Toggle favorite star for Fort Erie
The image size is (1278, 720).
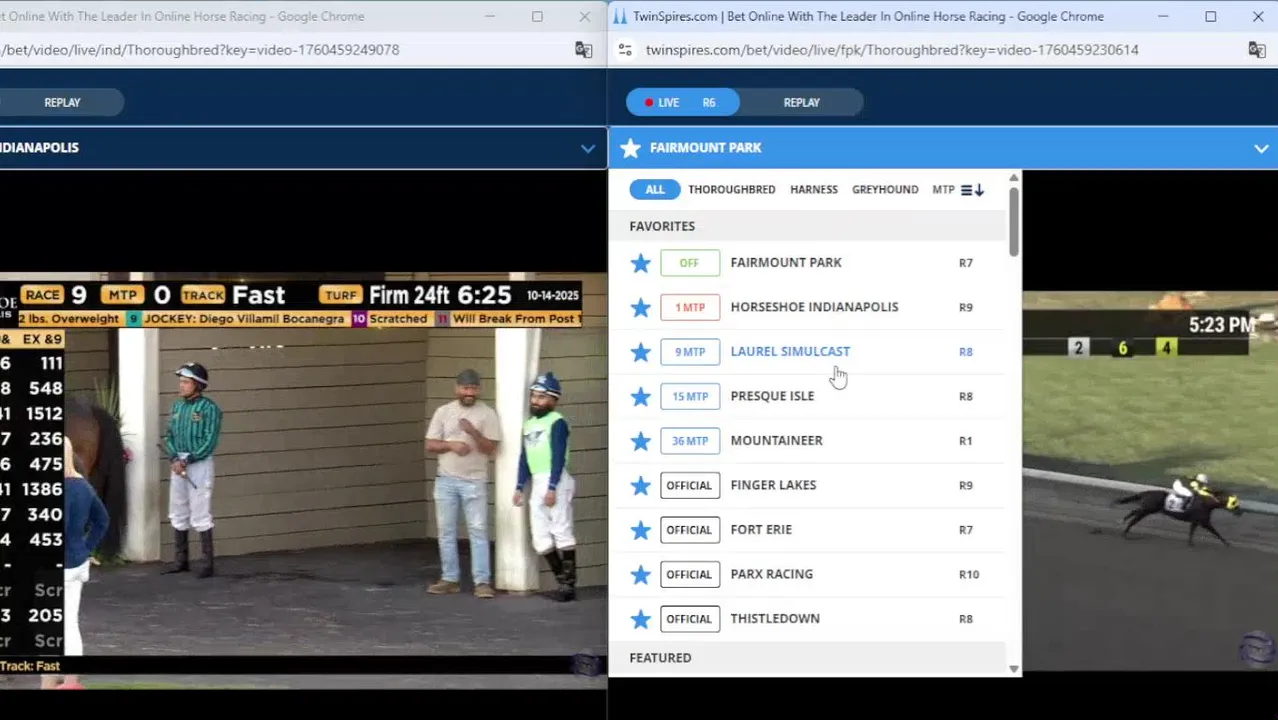point(641,530)
